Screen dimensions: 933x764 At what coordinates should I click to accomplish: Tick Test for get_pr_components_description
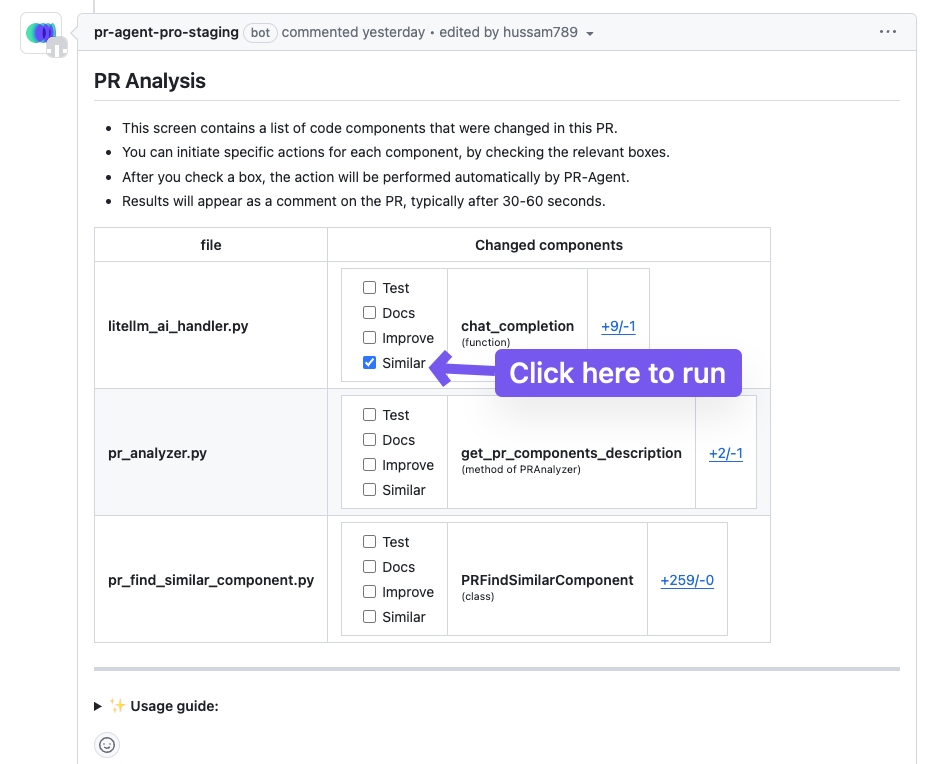[x=370, y=415]
